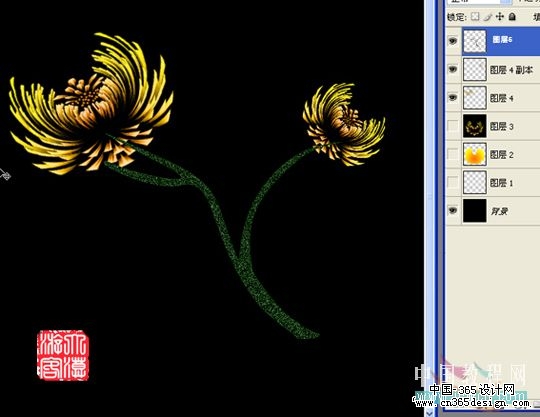
Task: Click the red seal stamp on canvas
Action: (x=63, y=355)
